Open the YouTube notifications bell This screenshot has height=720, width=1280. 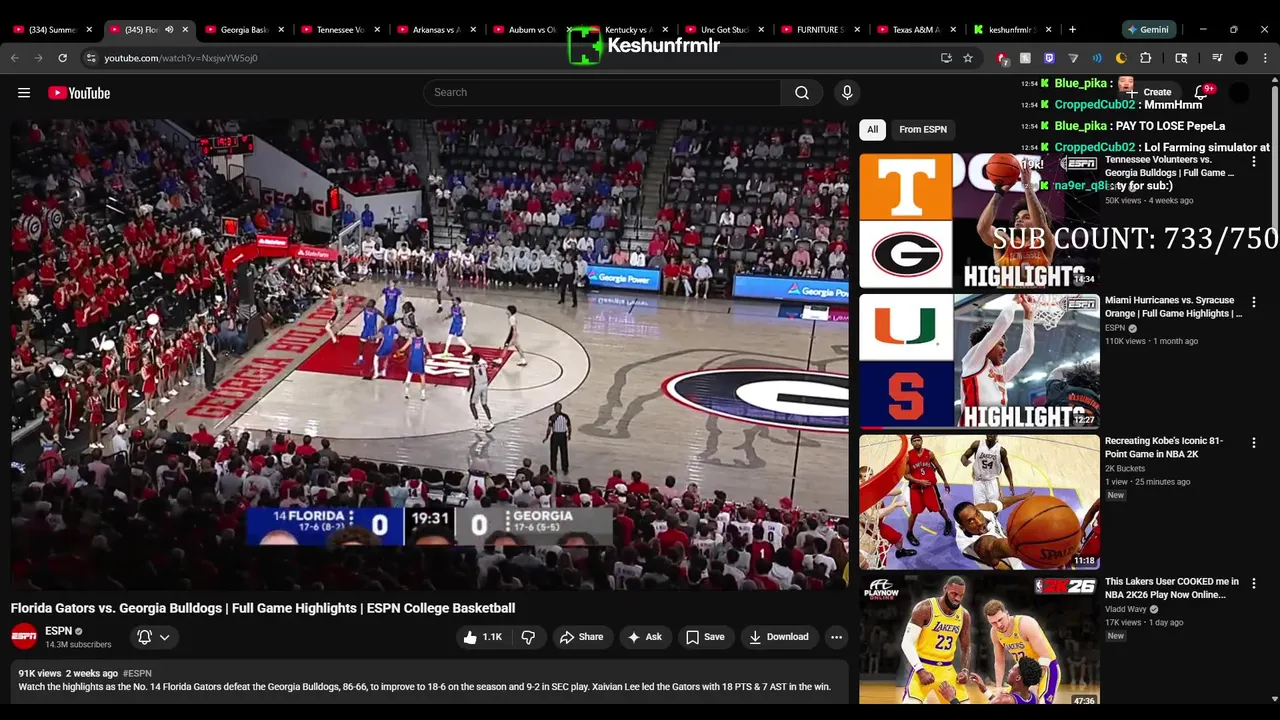(x=1201, y=92)
